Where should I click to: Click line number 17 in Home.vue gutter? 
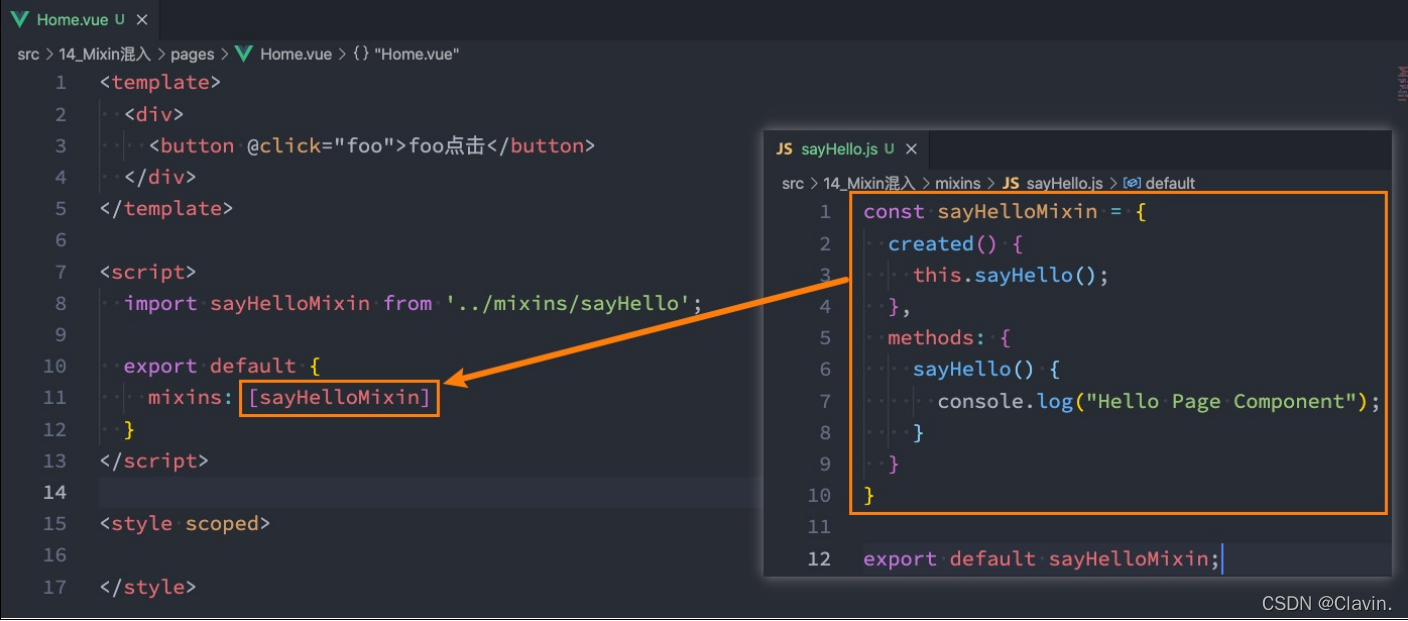tap(56, 587)
